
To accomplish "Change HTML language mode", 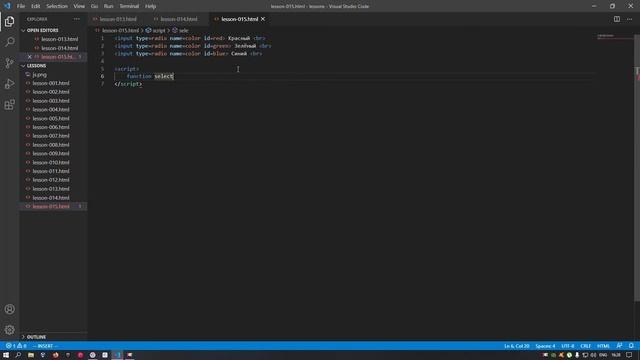I will pos(603,346).
